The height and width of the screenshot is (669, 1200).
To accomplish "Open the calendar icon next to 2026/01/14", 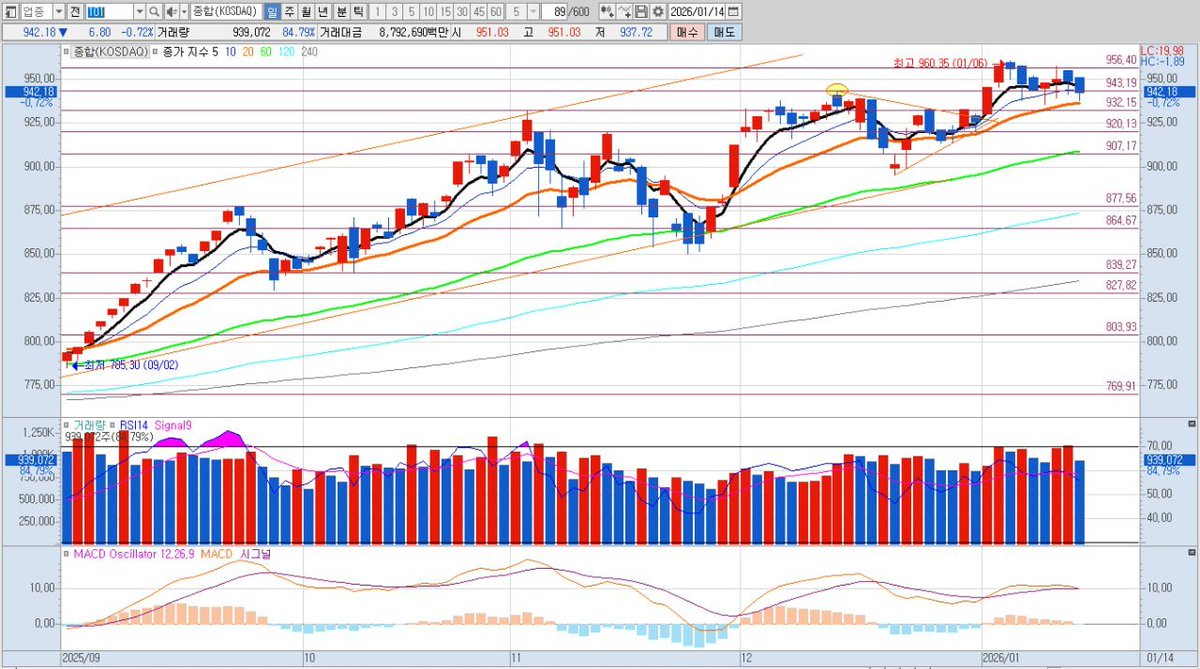I will click(x=733, y=12).
